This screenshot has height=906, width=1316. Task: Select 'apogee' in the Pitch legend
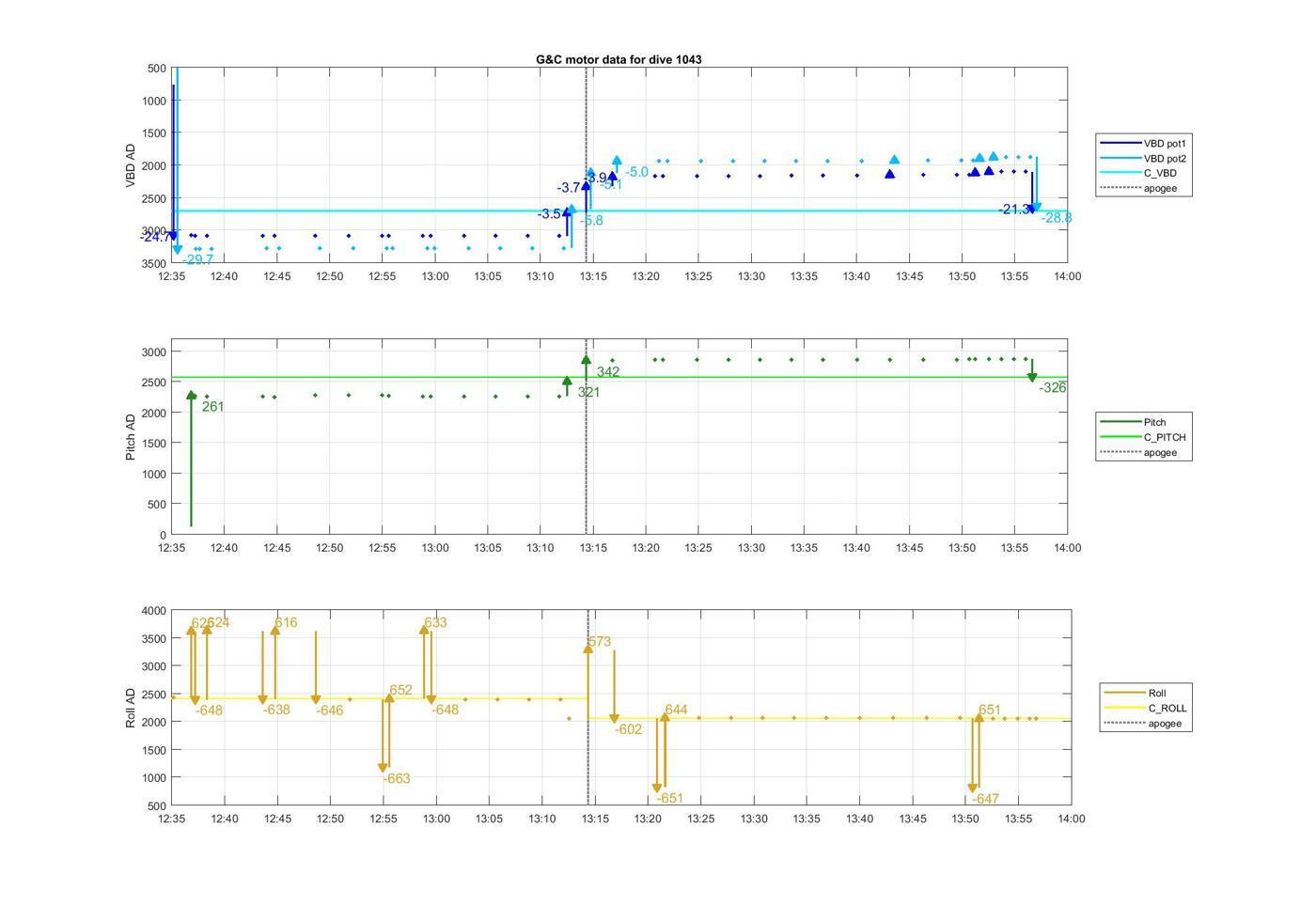point(1138,452)
